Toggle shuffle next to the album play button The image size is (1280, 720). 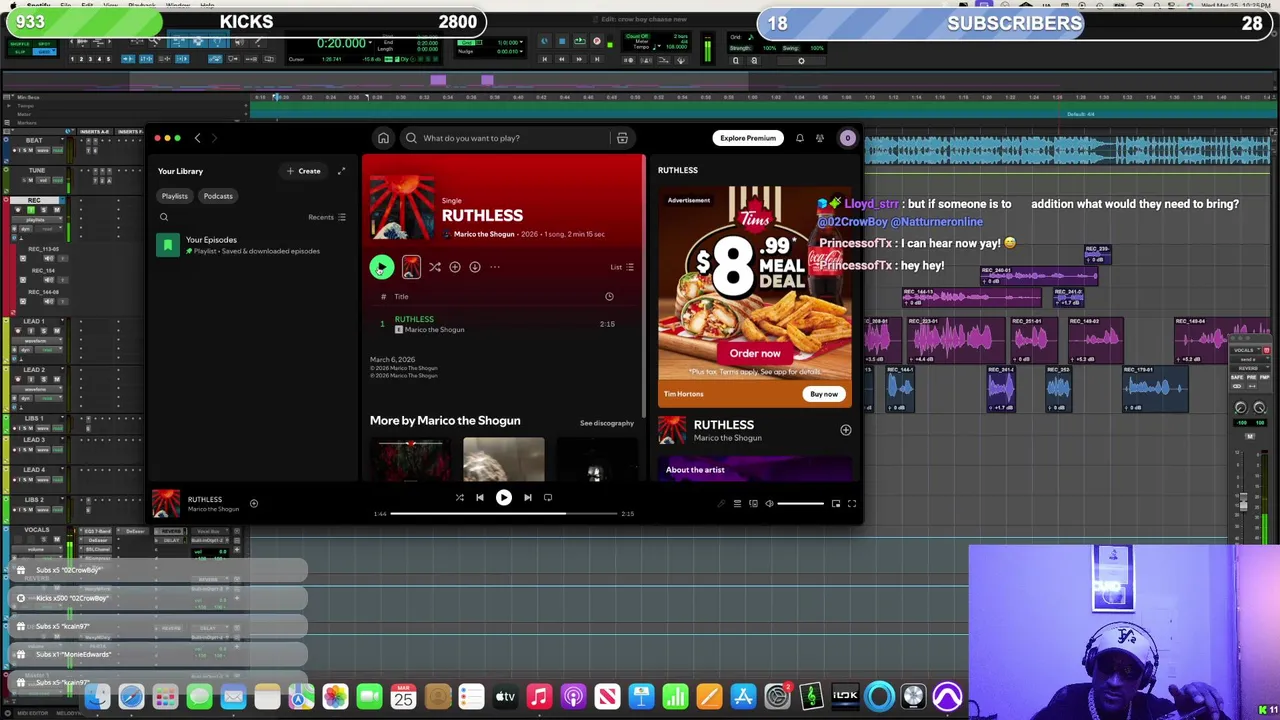(435, 267)
